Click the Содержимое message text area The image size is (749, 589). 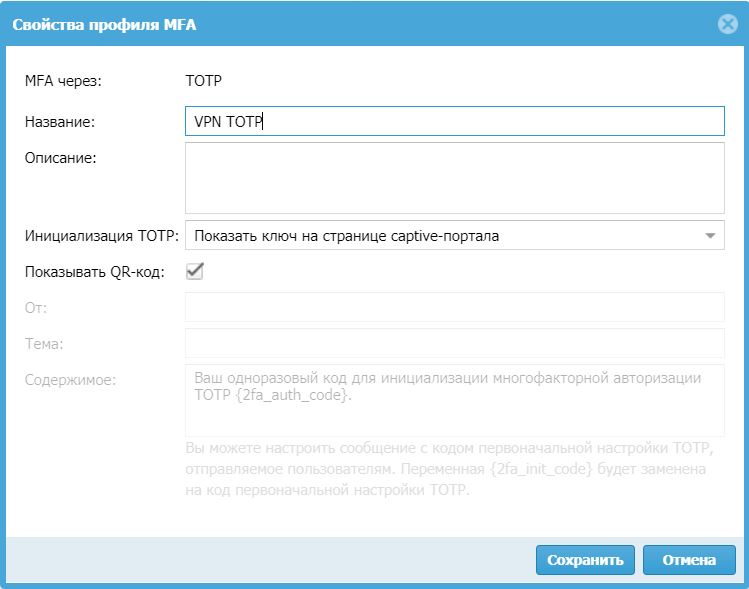coord(454,400)
